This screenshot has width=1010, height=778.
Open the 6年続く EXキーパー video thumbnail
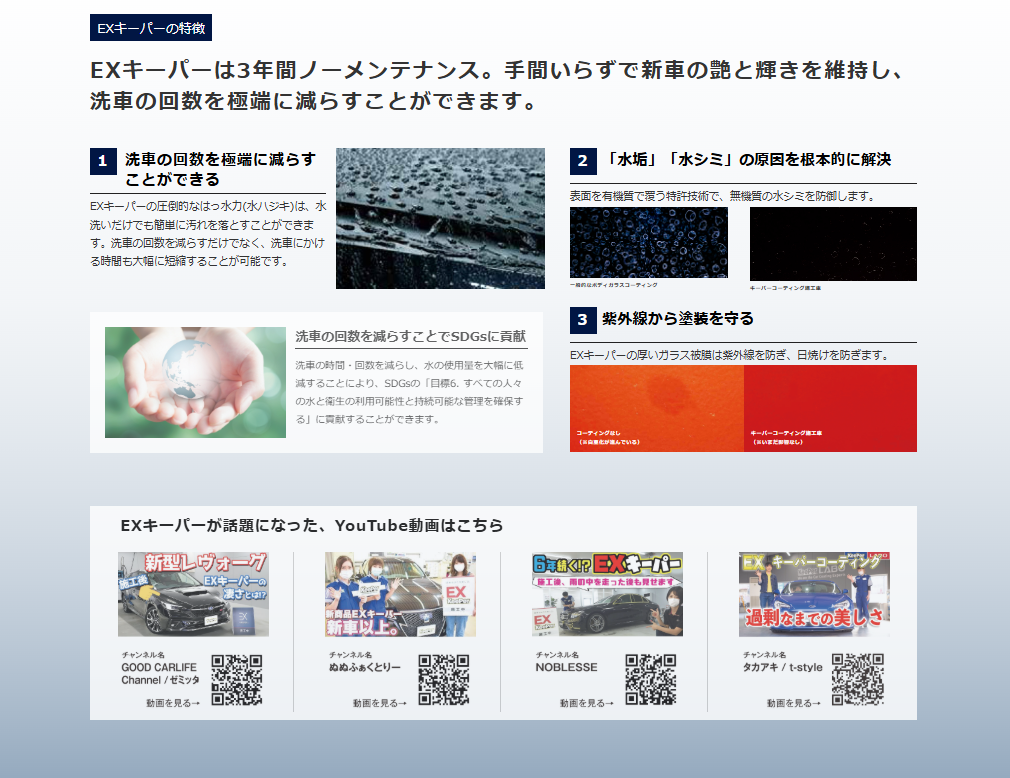click(x=607, y=594)
